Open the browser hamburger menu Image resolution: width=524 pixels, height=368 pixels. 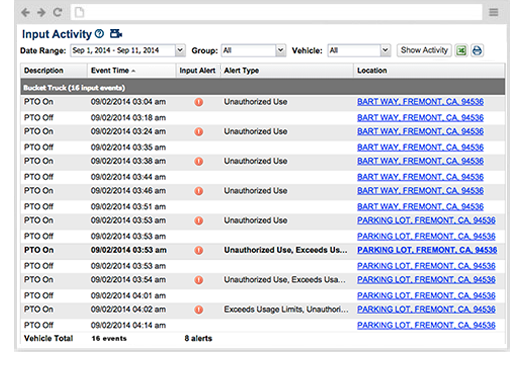pos(494,12)
